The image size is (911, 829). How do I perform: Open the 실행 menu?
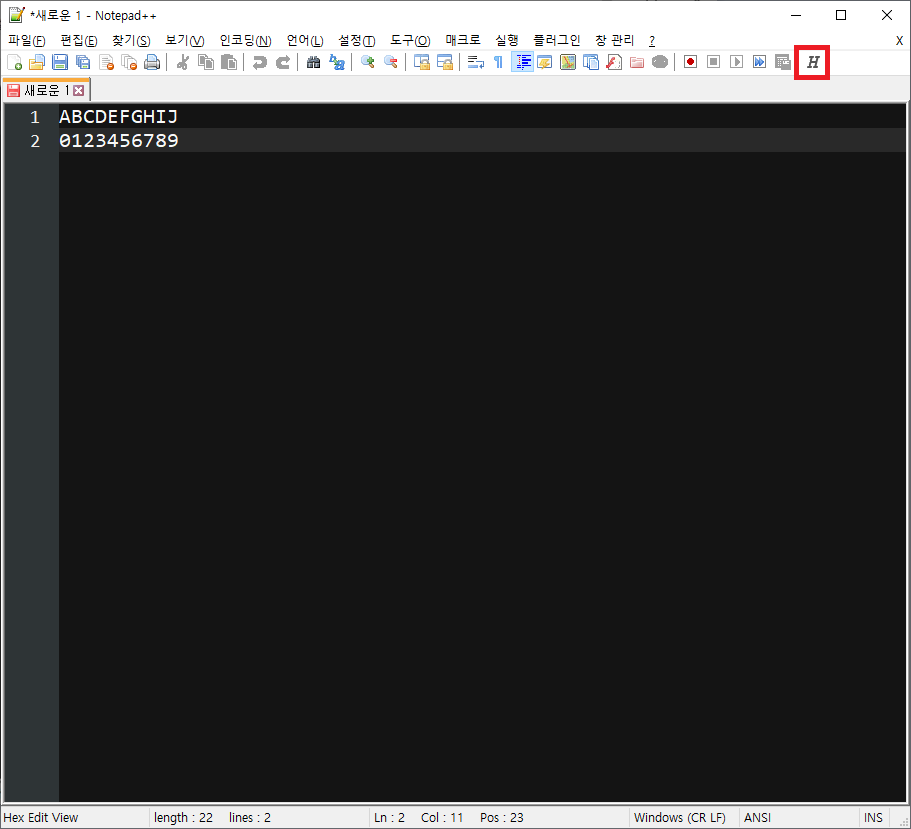(x=507, y=41)
